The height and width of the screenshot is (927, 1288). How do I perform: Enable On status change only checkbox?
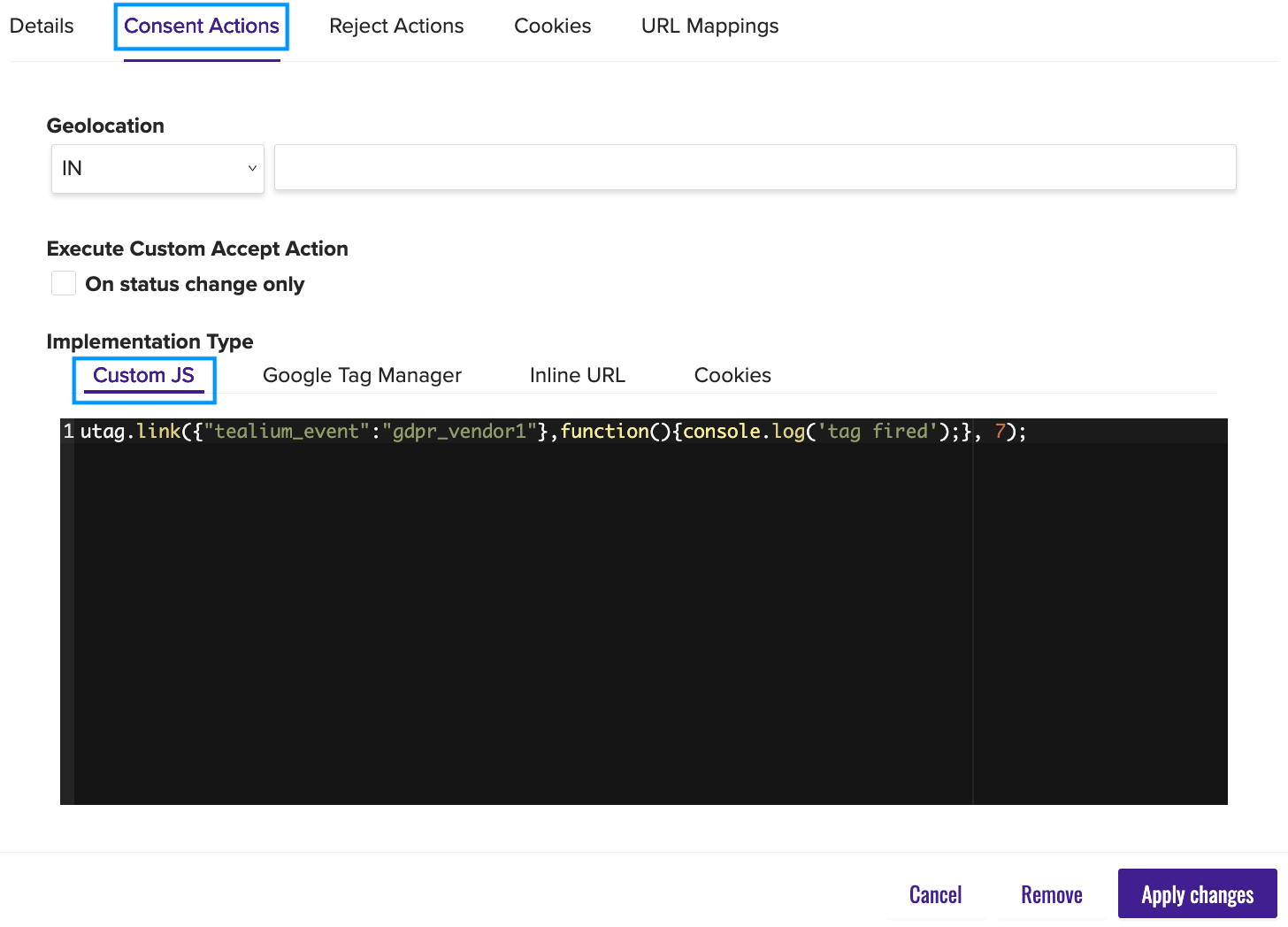coord(64,283)
